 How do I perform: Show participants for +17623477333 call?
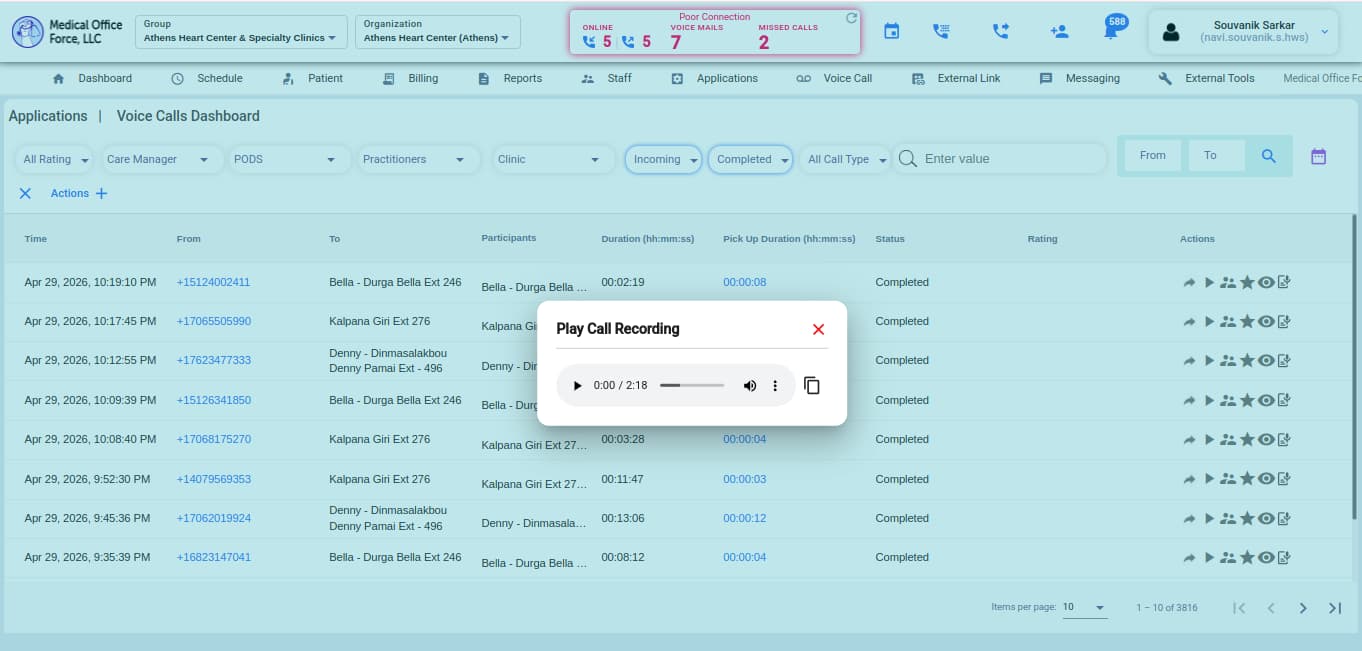tap(1227, 361)
